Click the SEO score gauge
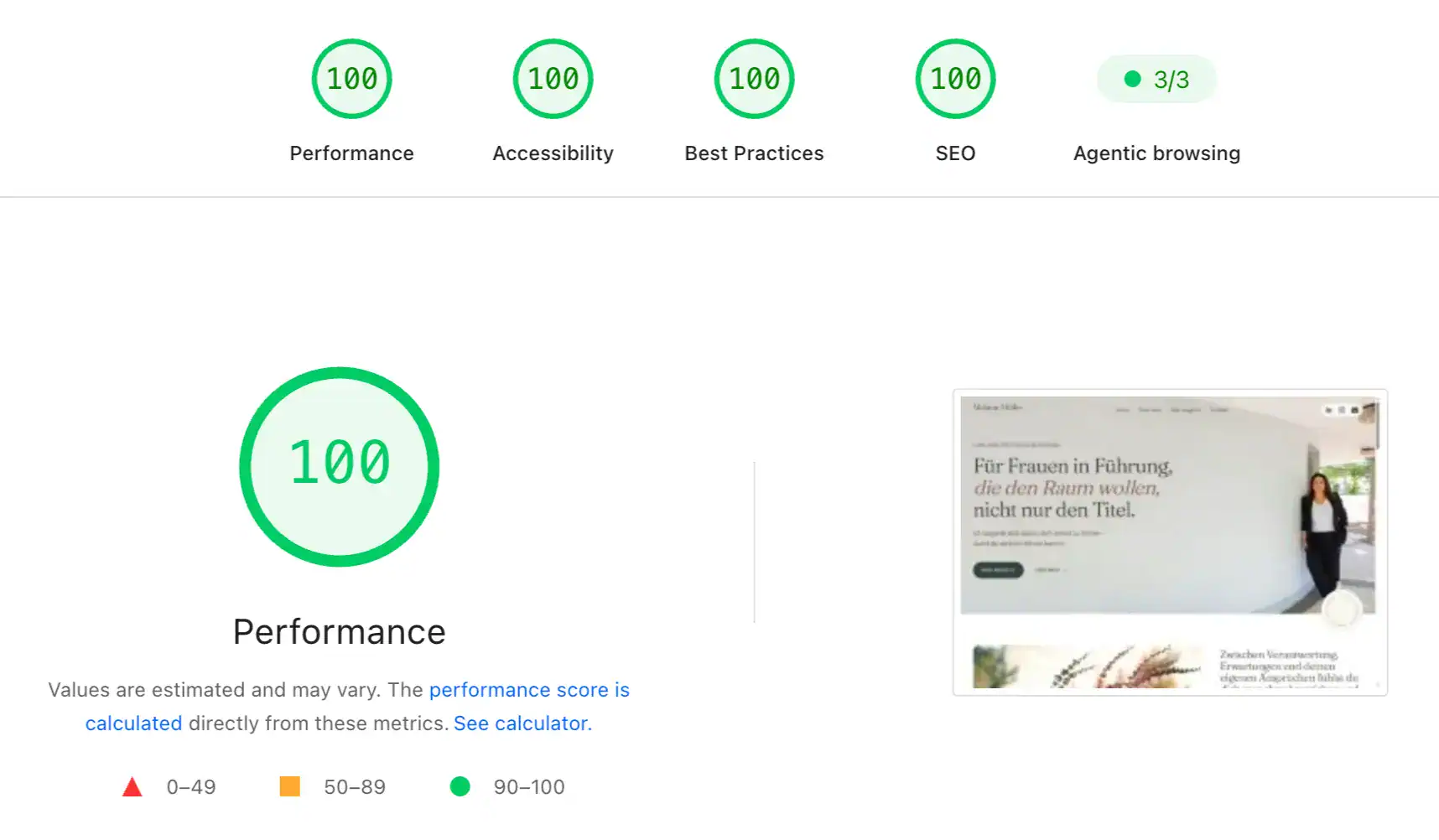 [955, 79]
